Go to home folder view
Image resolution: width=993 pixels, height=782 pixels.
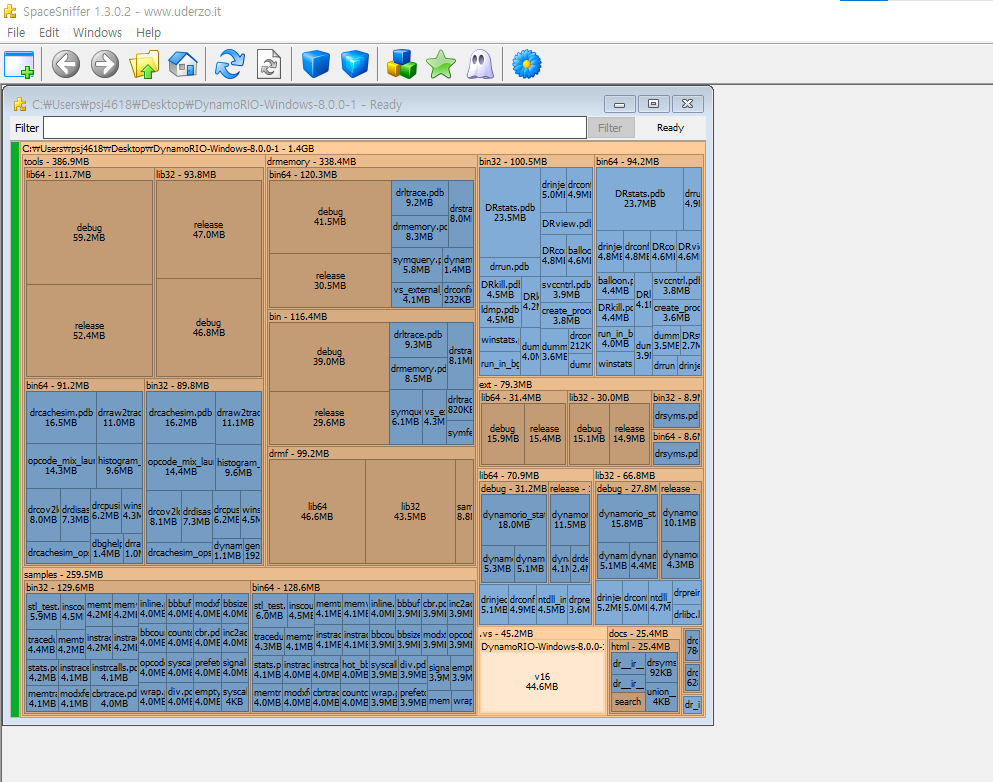tap(183, 65)
